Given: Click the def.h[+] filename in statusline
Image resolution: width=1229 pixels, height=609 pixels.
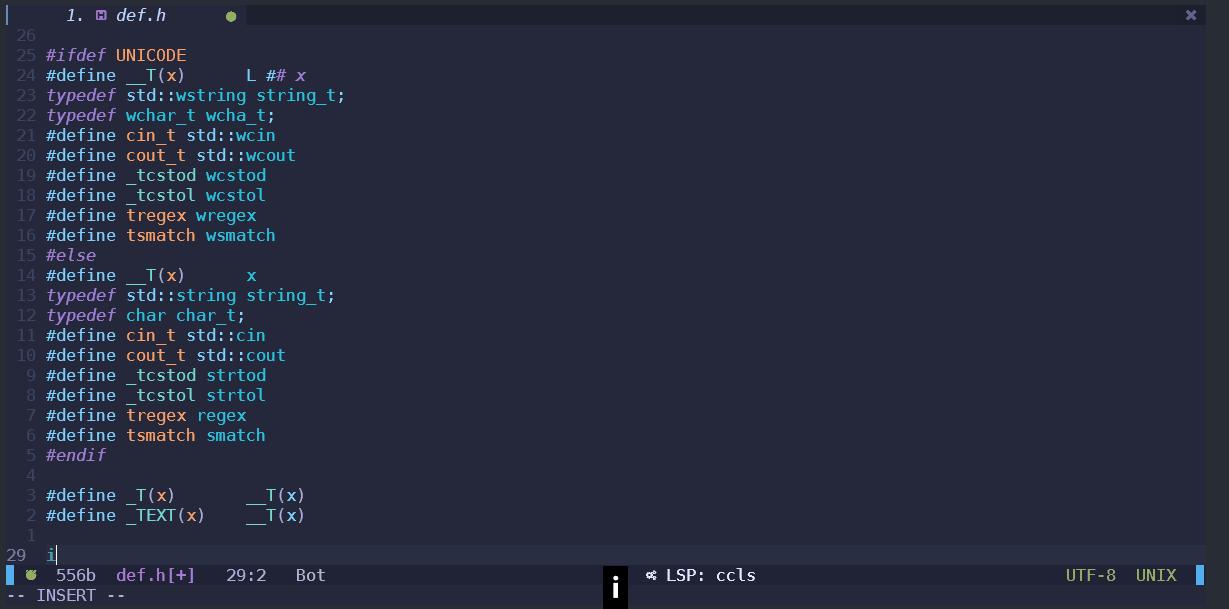Looking at the screenshot, I should tap(153, 575).
